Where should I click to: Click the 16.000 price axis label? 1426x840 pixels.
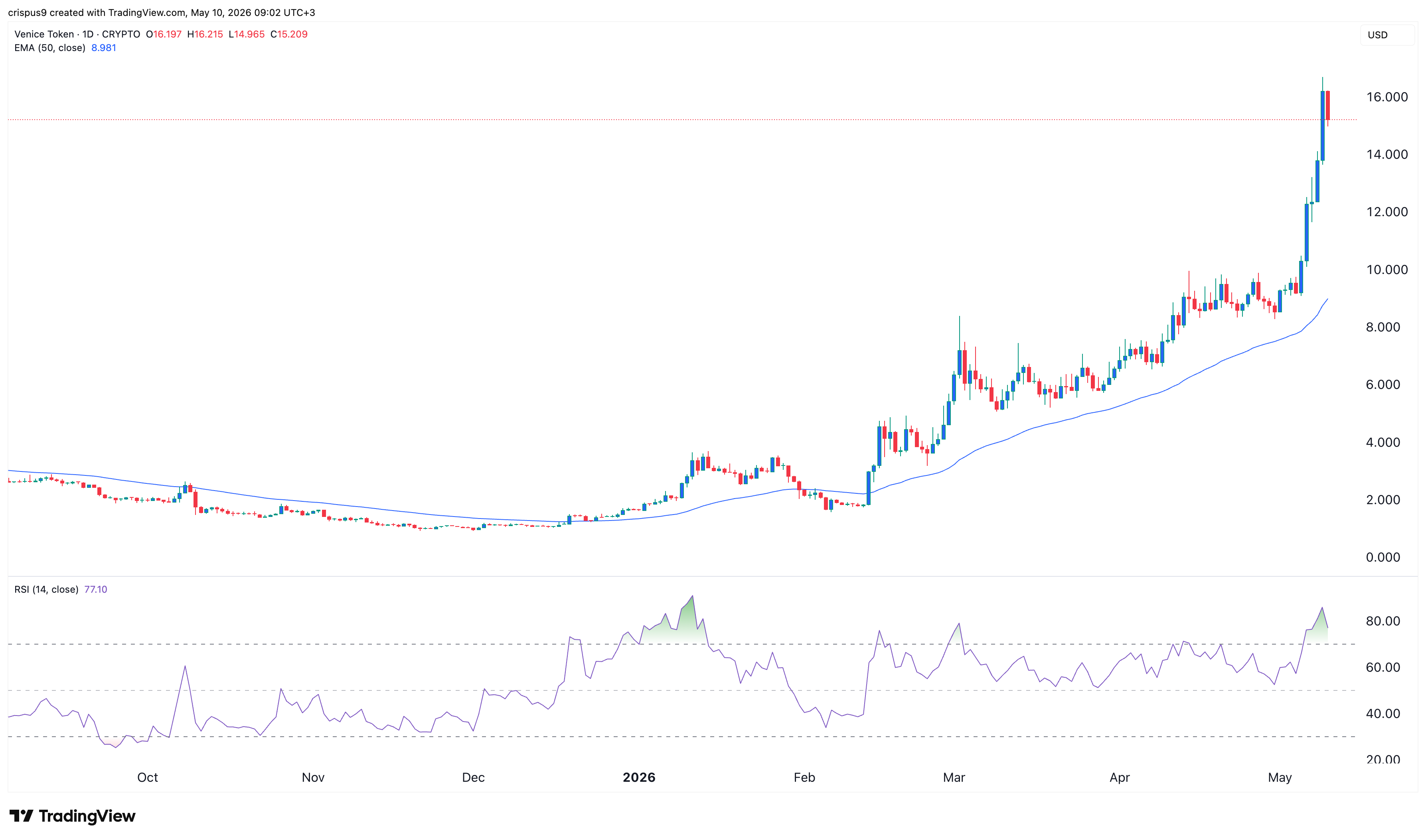click(x=1387, y=97)
